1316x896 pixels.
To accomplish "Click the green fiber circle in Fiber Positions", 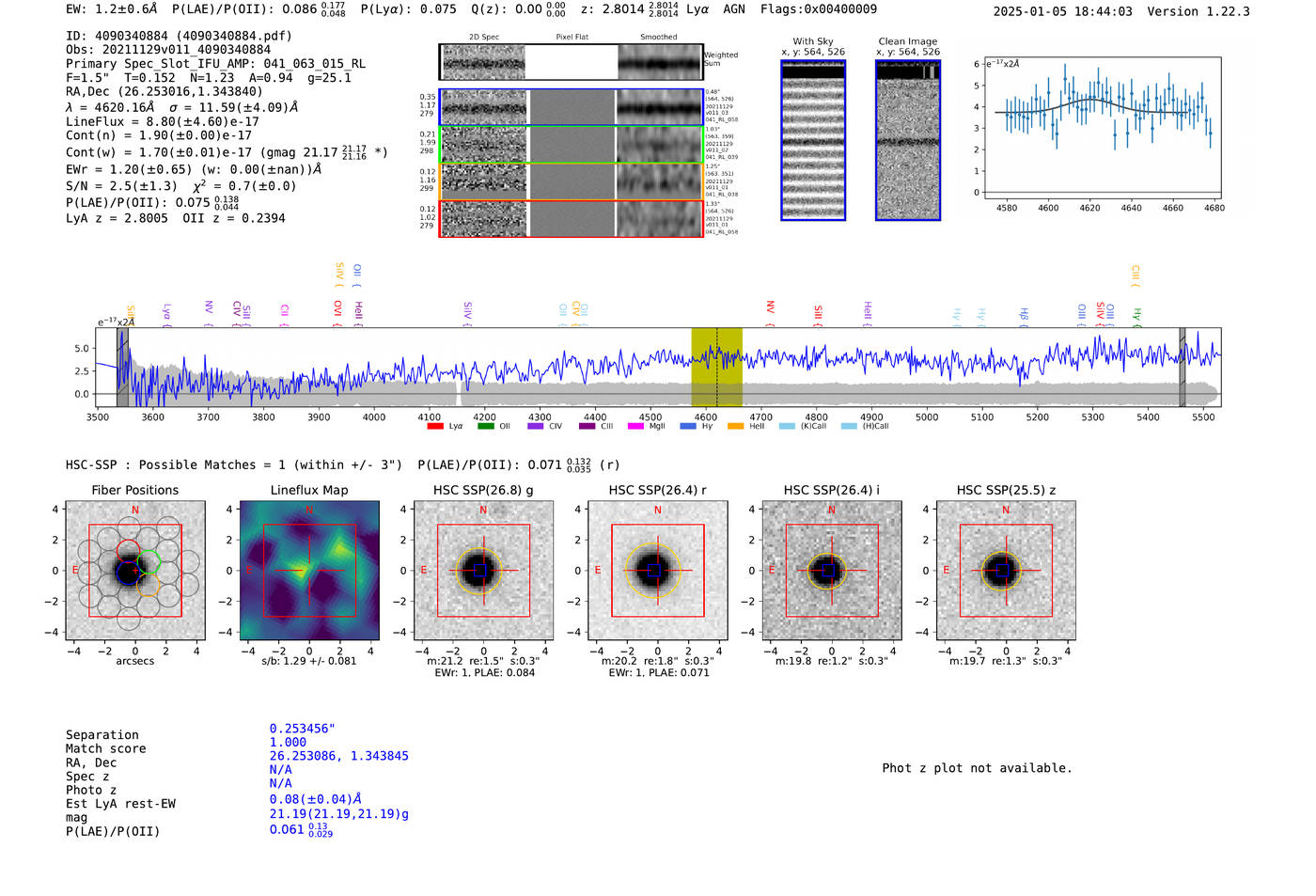I will [149, 564].
